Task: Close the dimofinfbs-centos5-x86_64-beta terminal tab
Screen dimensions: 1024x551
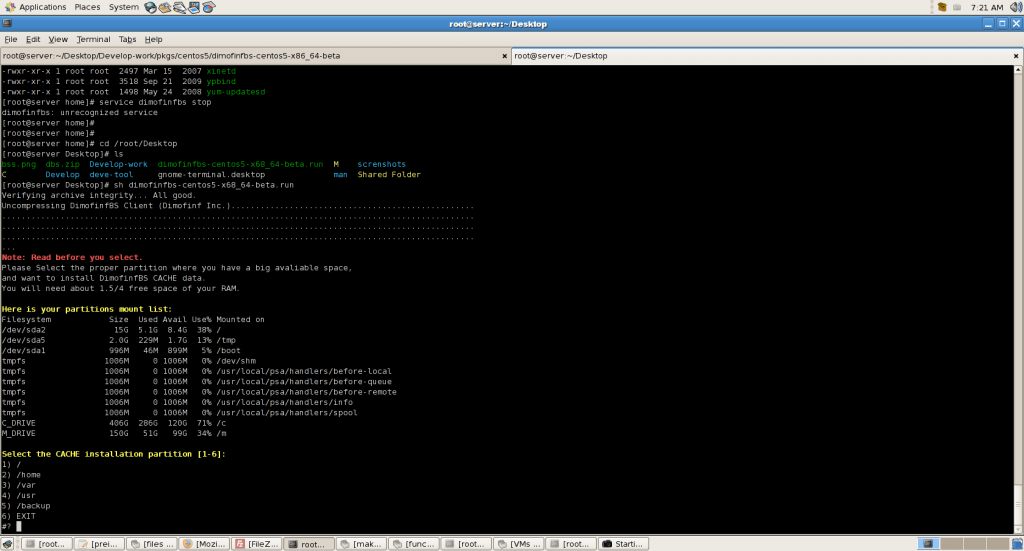Action: click(x=504, y=56)
